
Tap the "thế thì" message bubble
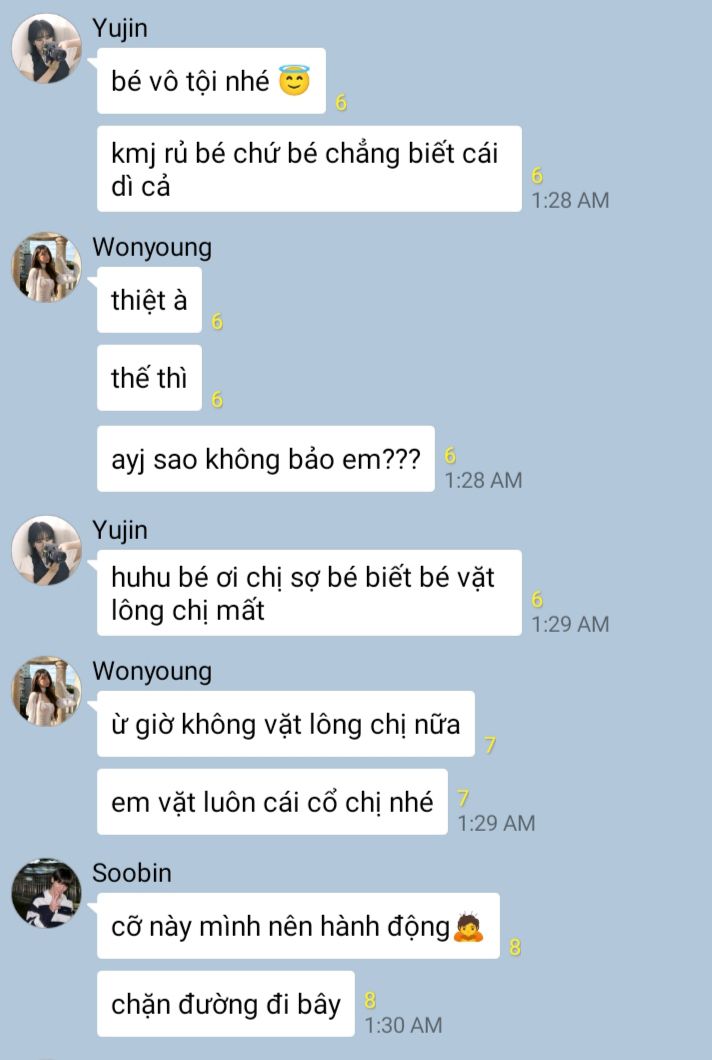[x=149, y=378]
